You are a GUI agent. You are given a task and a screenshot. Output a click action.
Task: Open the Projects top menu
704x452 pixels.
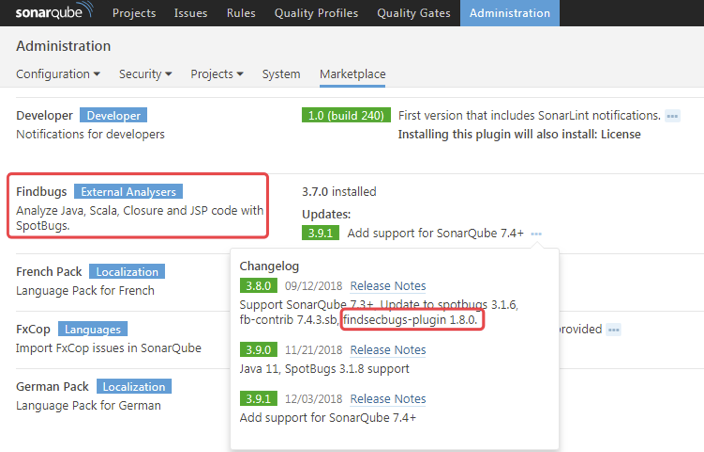point(134,13)
